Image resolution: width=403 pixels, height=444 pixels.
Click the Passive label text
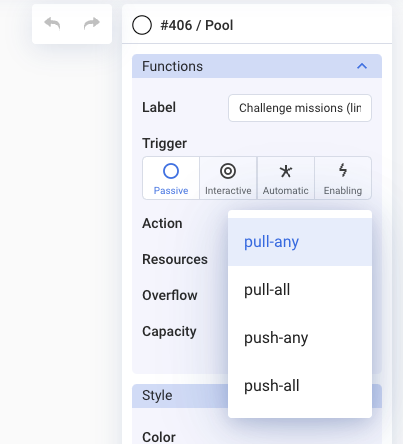171,191
